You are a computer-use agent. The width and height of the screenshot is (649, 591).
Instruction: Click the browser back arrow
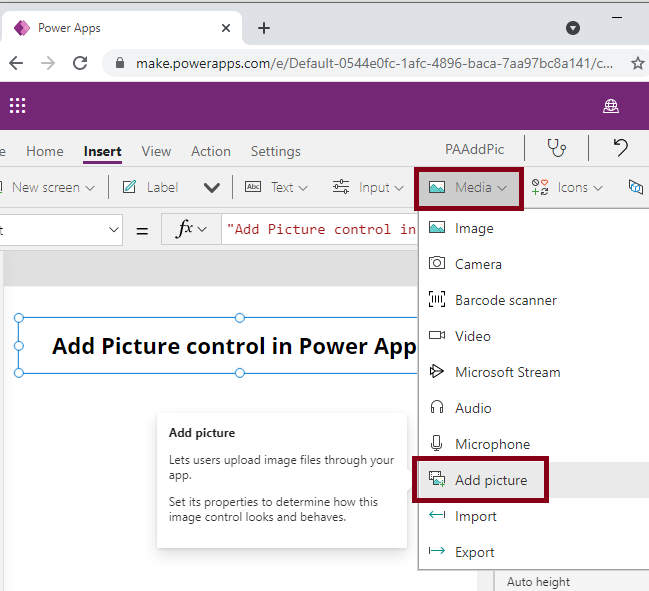16,63
